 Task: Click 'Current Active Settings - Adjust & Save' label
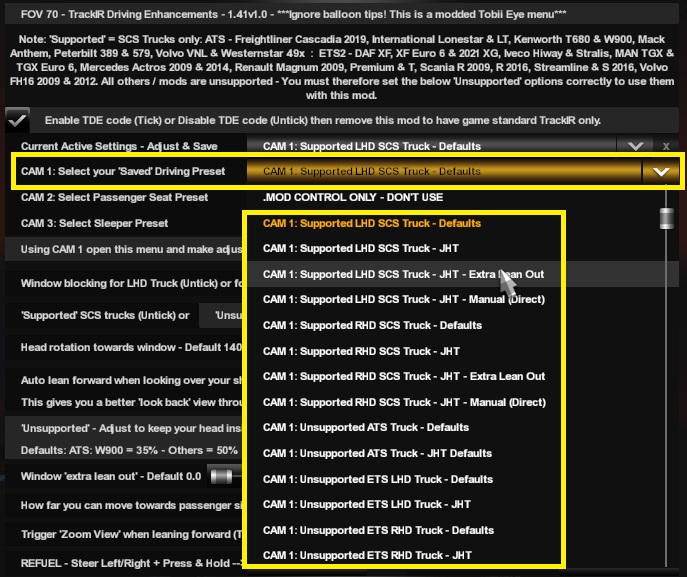point(119,146)
